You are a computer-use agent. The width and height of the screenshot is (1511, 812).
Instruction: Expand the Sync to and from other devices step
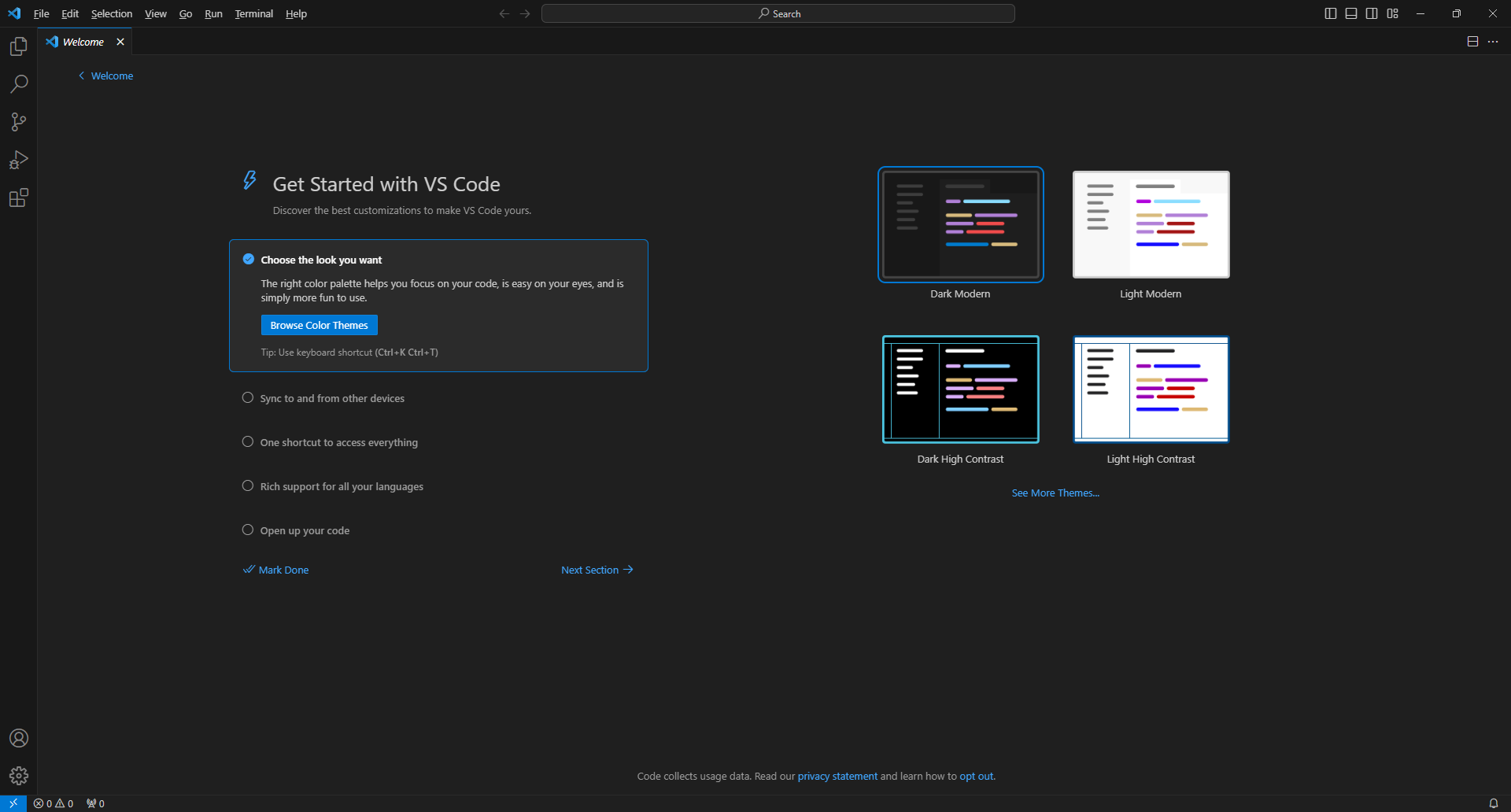click(x=332, y=398)
